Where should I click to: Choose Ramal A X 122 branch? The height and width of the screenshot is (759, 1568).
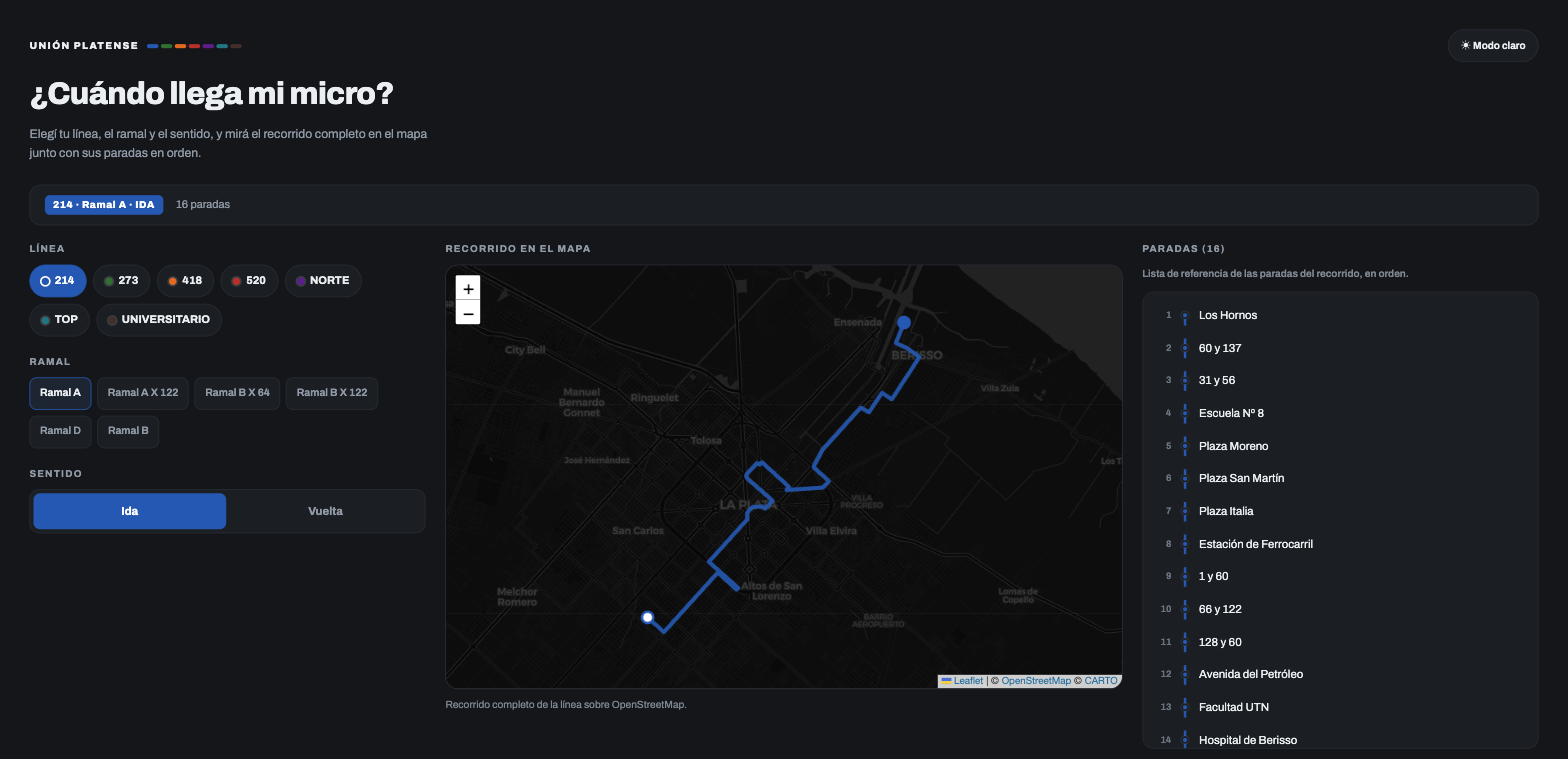[143, 393]
